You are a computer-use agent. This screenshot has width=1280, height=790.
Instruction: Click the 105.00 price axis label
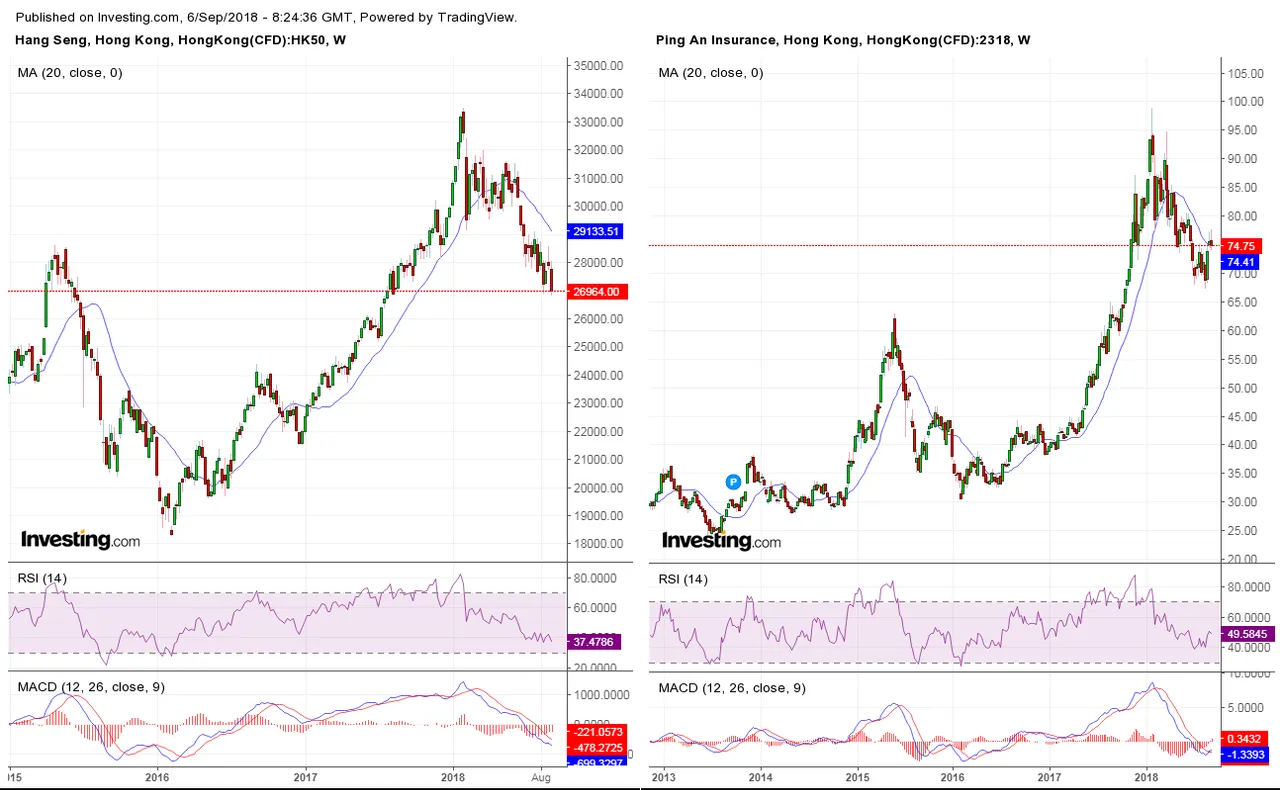point(1245,74)
